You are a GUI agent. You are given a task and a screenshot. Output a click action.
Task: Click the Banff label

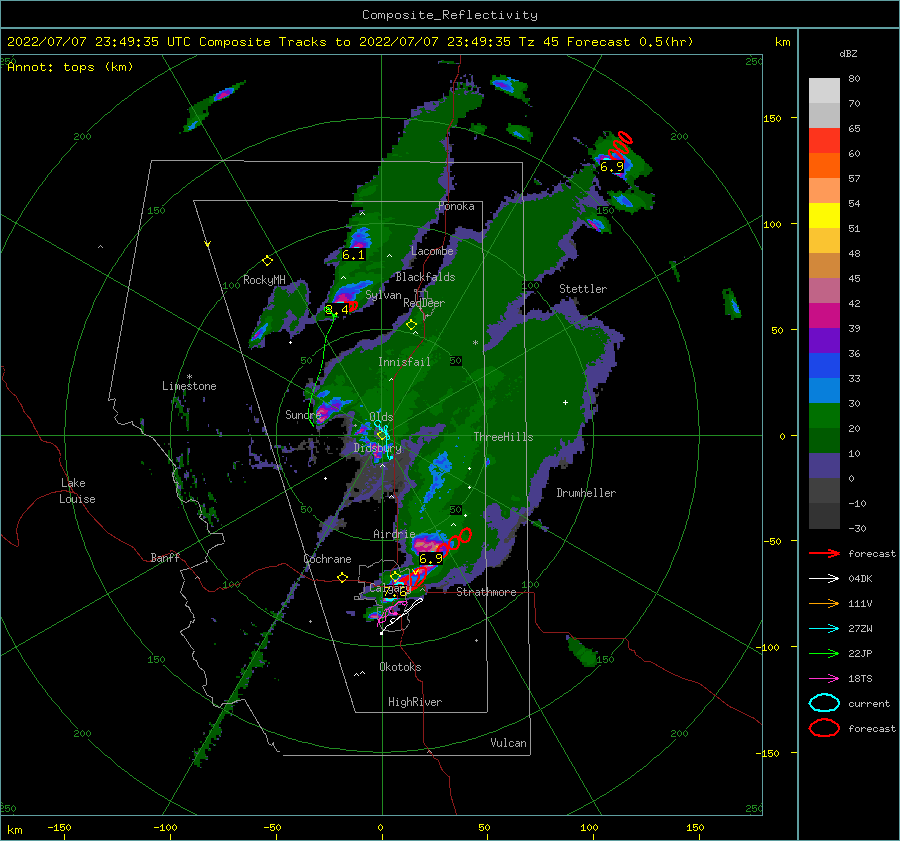[x=165, y=557]
